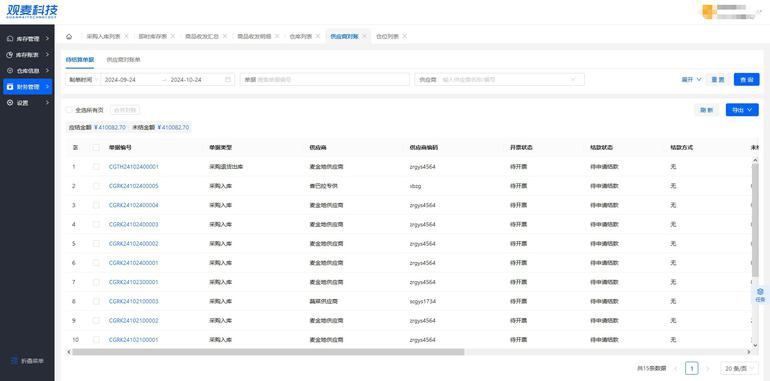Screen dimensions: 770x381
Task: Check the row for CGRK24102400004
Action: tap(96, 205)
